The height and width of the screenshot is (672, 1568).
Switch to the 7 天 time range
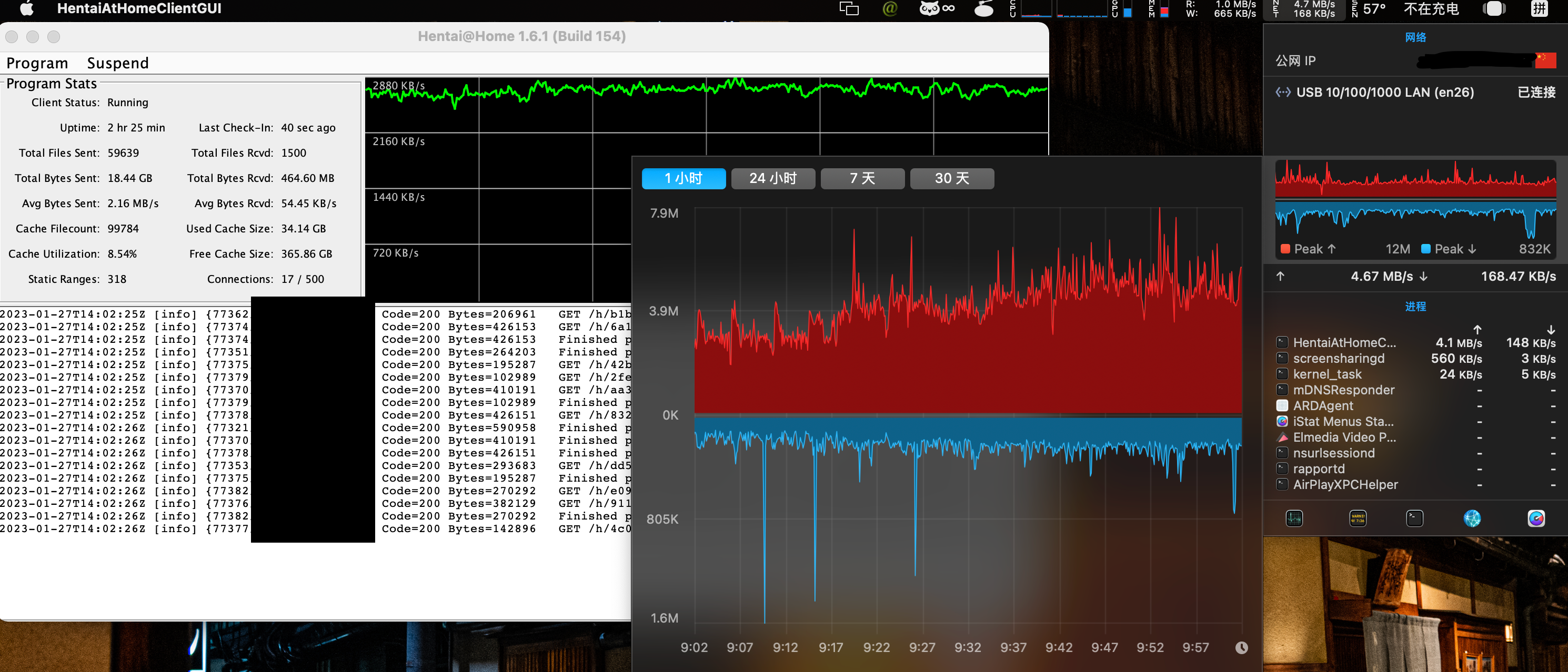click(x=862, y=178)
